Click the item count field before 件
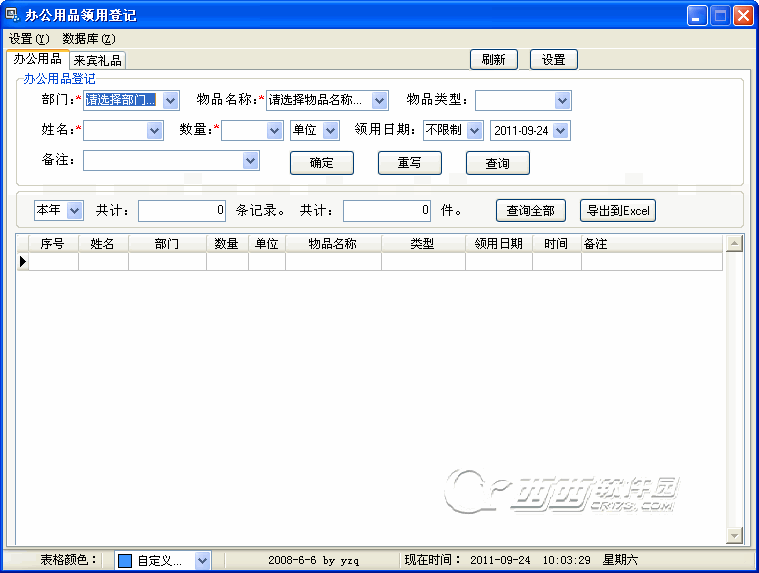 pyautogui.click(x=387, y=211)
